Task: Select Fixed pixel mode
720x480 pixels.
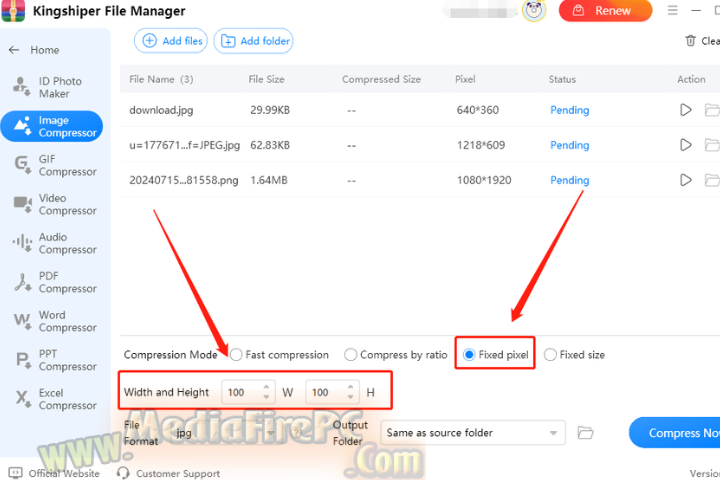Action: pyautogui.click(x=469, y=355)
